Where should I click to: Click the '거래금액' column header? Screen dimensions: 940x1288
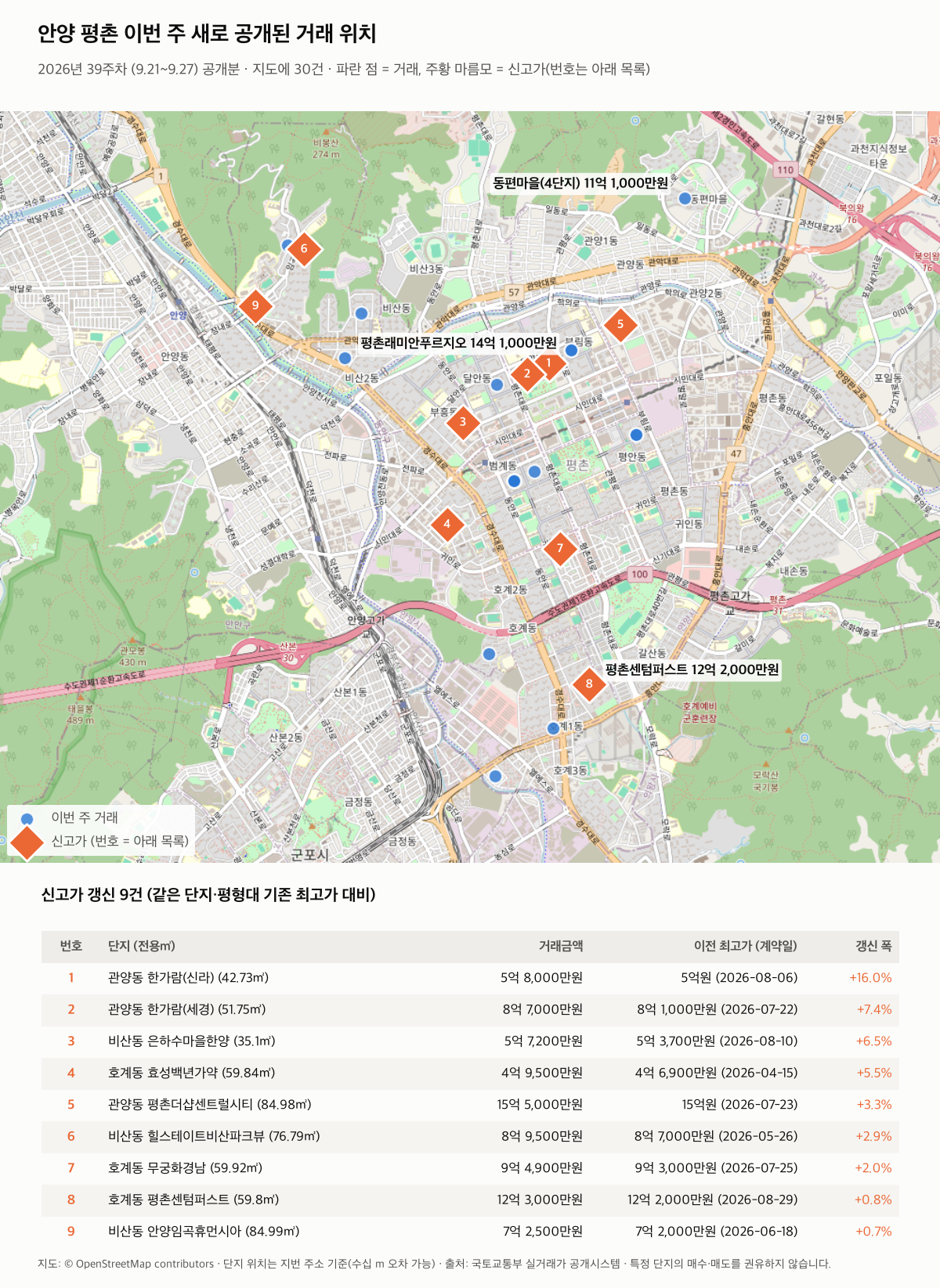click(561, 946)
